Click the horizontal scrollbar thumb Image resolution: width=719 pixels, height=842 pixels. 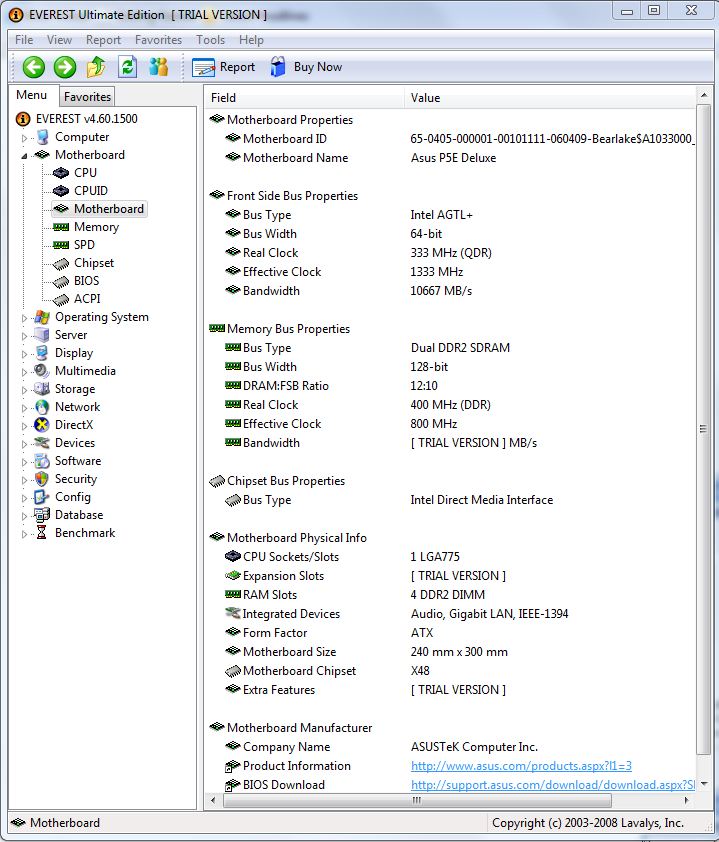tap(417, 800)
